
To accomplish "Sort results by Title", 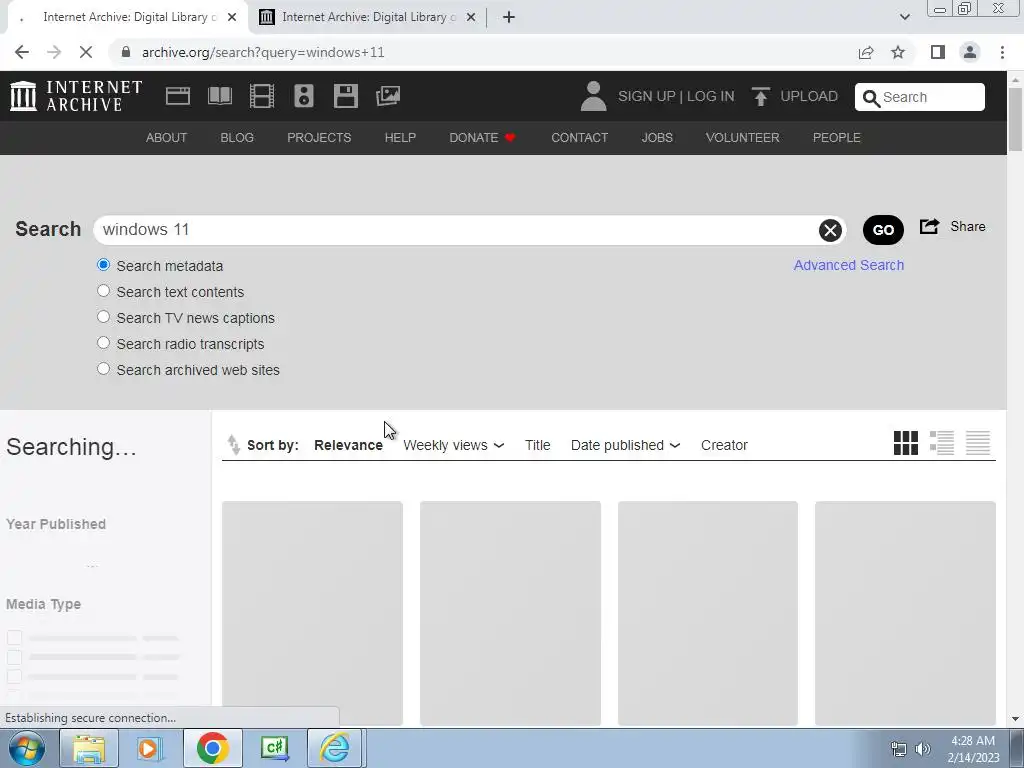I will pyautogui.click(x=537, y=445).
